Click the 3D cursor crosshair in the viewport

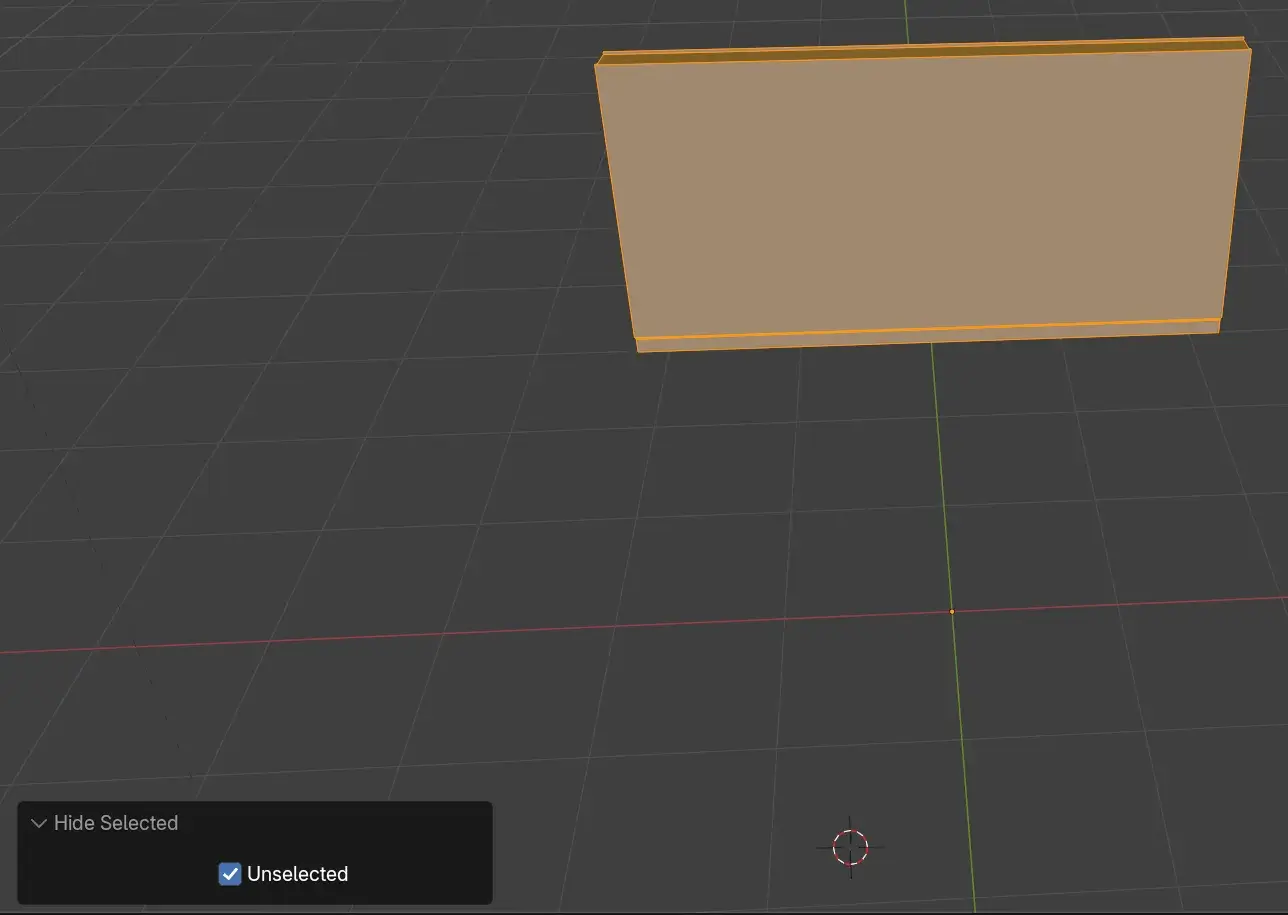point(850,847)
